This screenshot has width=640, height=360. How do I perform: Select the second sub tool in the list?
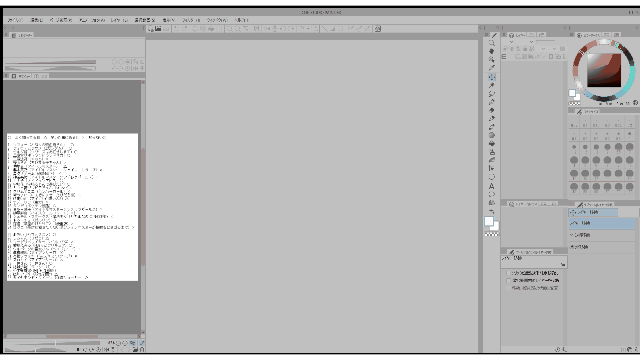click(602, 235)
